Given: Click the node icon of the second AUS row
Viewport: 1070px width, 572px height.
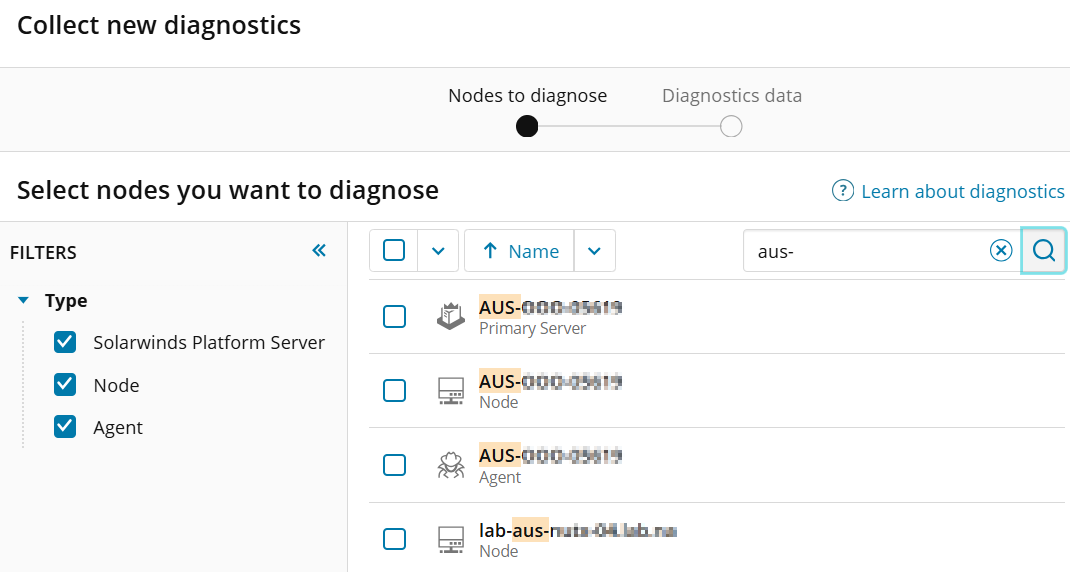Looking at the screenshot, I should click(450, 391).
